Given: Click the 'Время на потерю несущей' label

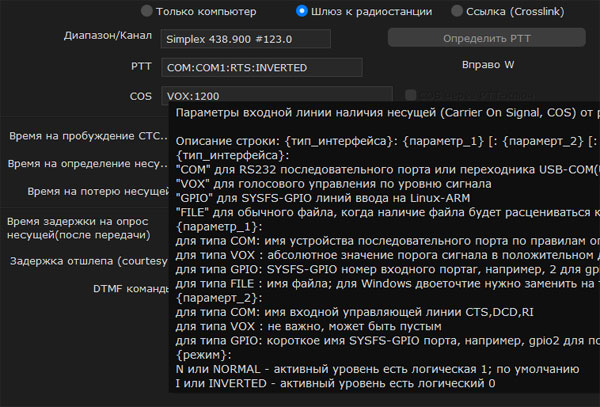Looking at the screenshot, I should coord(98,191).
